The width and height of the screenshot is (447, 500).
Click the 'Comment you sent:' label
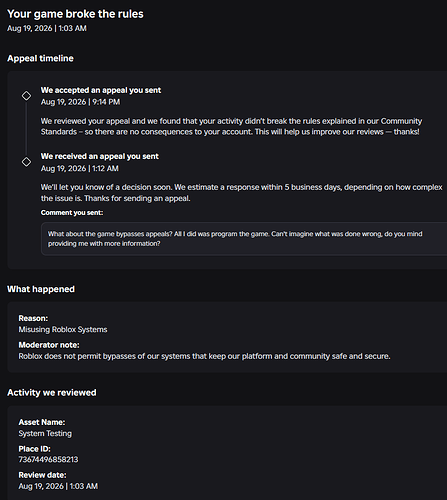click(72, 213)
